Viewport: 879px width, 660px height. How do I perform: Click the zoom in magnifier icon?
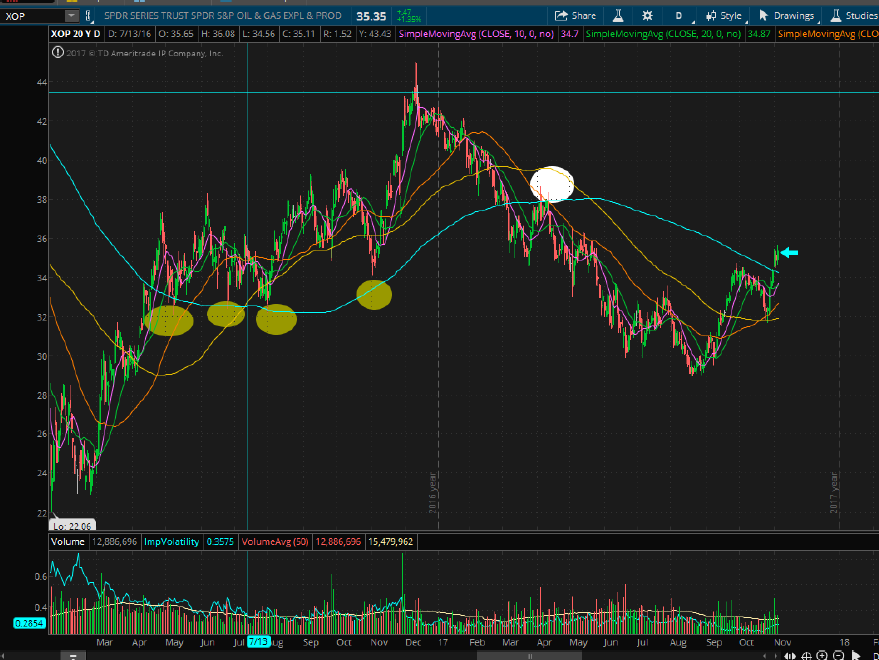pyautogui.click(x=822, y=656)
